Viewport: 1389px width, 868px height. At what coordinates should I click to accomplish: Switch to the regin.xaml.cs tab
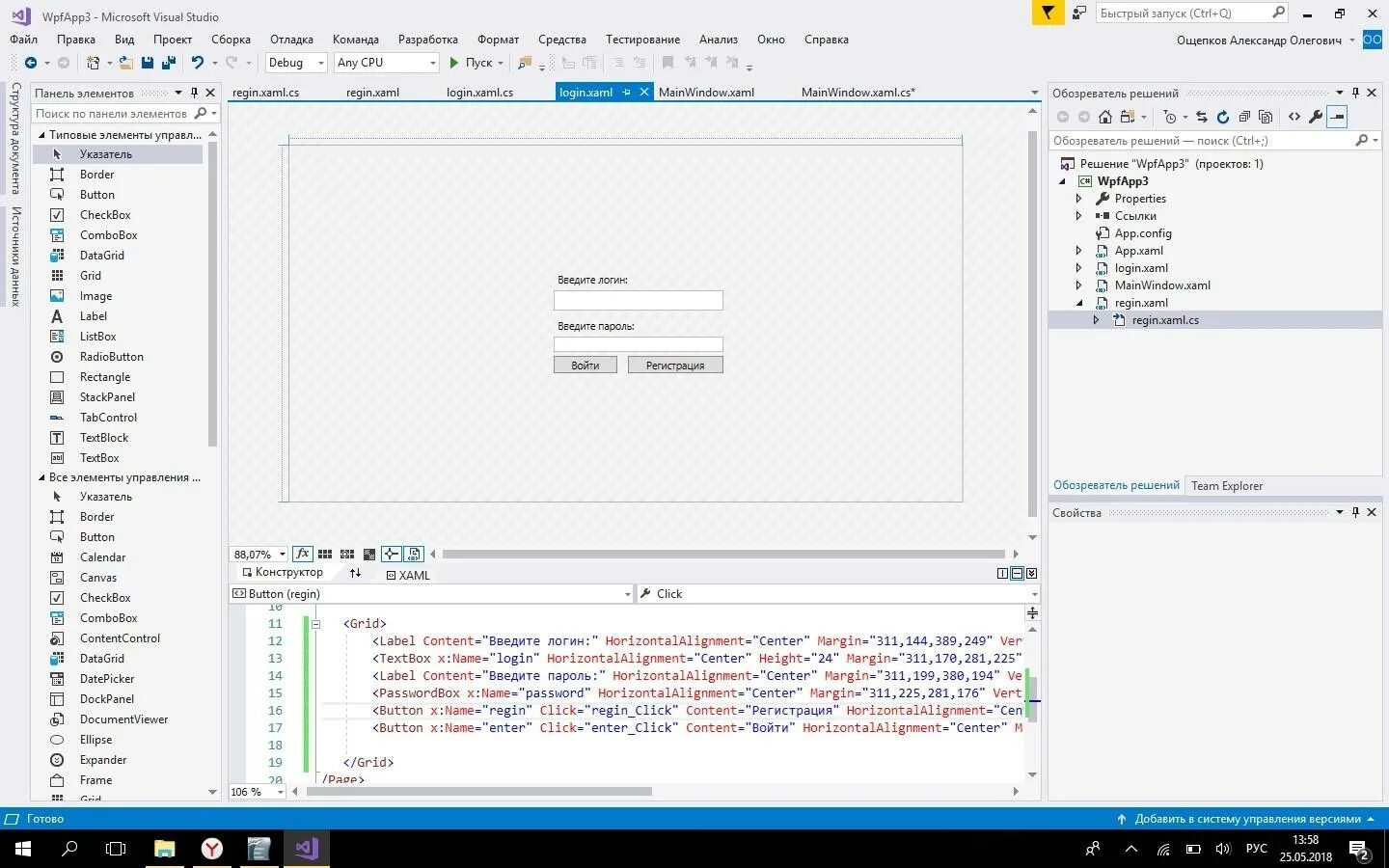click(x=265, y=93)
